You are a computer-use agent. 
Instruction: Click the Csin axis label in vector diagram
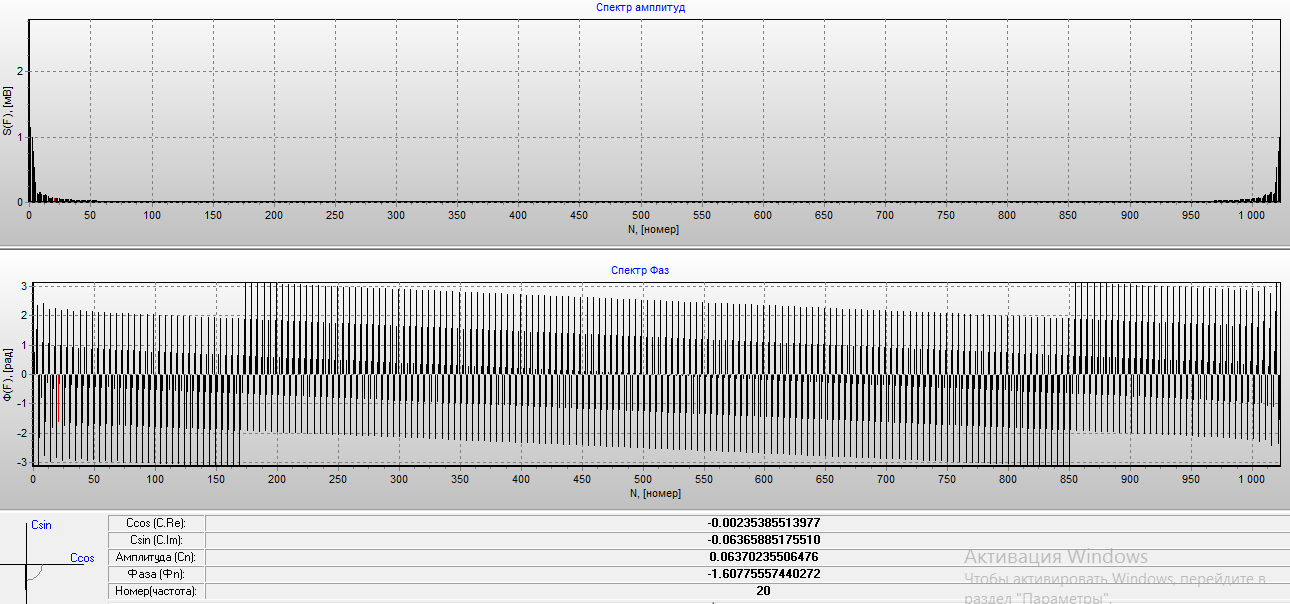41,524
